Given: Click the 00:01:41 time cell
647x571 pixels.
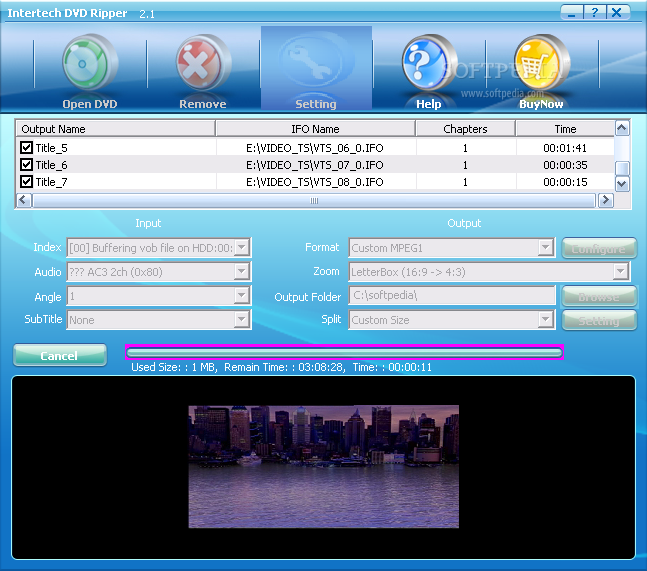Looking at the screenshot, I should point(565,148).
